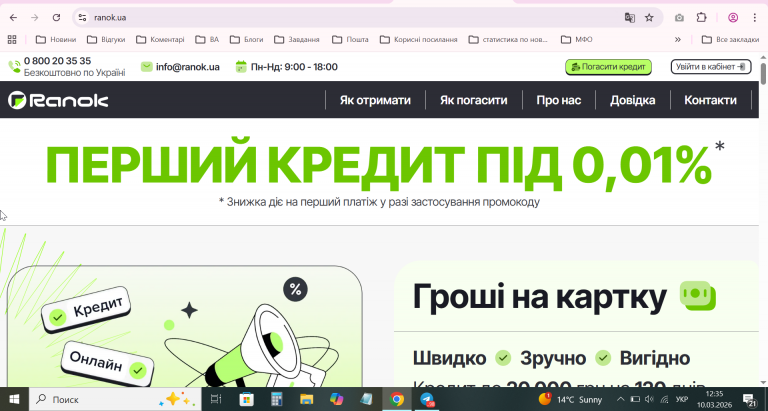Click the green money icon near Гроші на картку
This screenshot has width=768, height=411.
point(698,296)
